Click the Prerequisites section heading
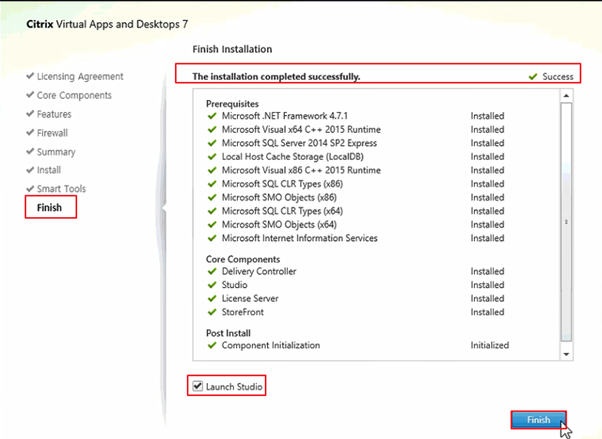Viewport: 602px width, 439px height. (x=232, y=104)
